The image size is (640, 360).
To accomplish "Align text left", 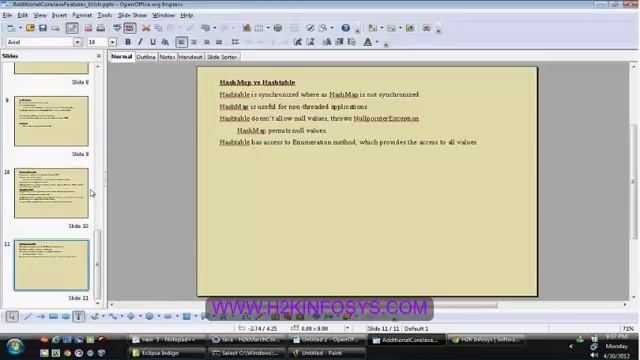I will (x=182, y=42).
